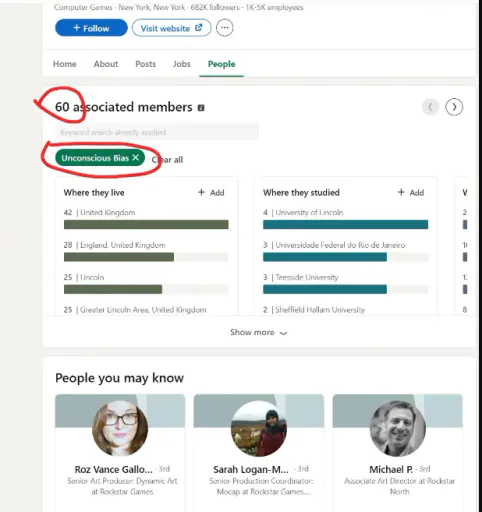Open the Posts tab

coord(145,64)
